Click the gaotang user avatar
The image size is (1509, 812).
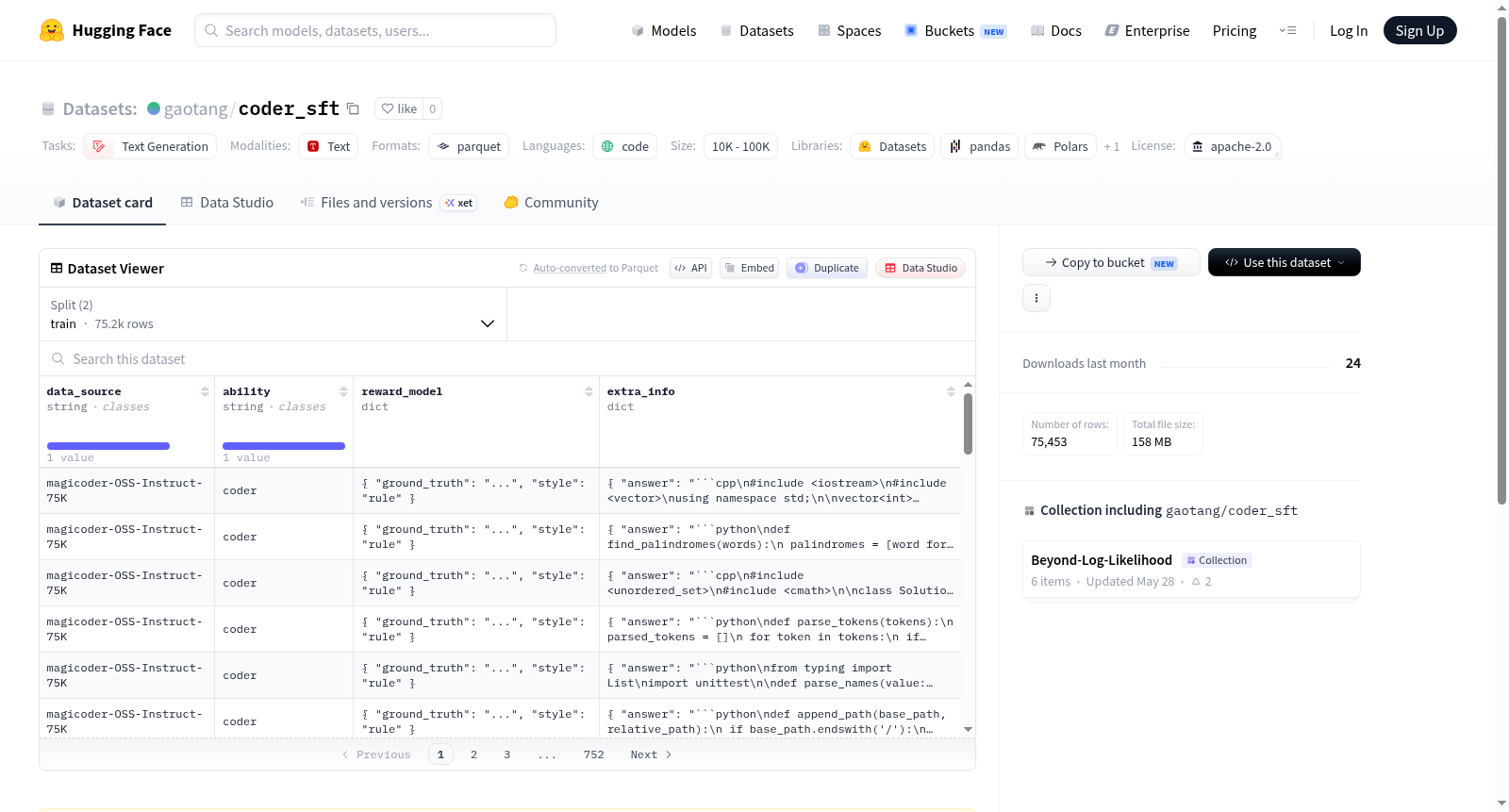point(154,108)
